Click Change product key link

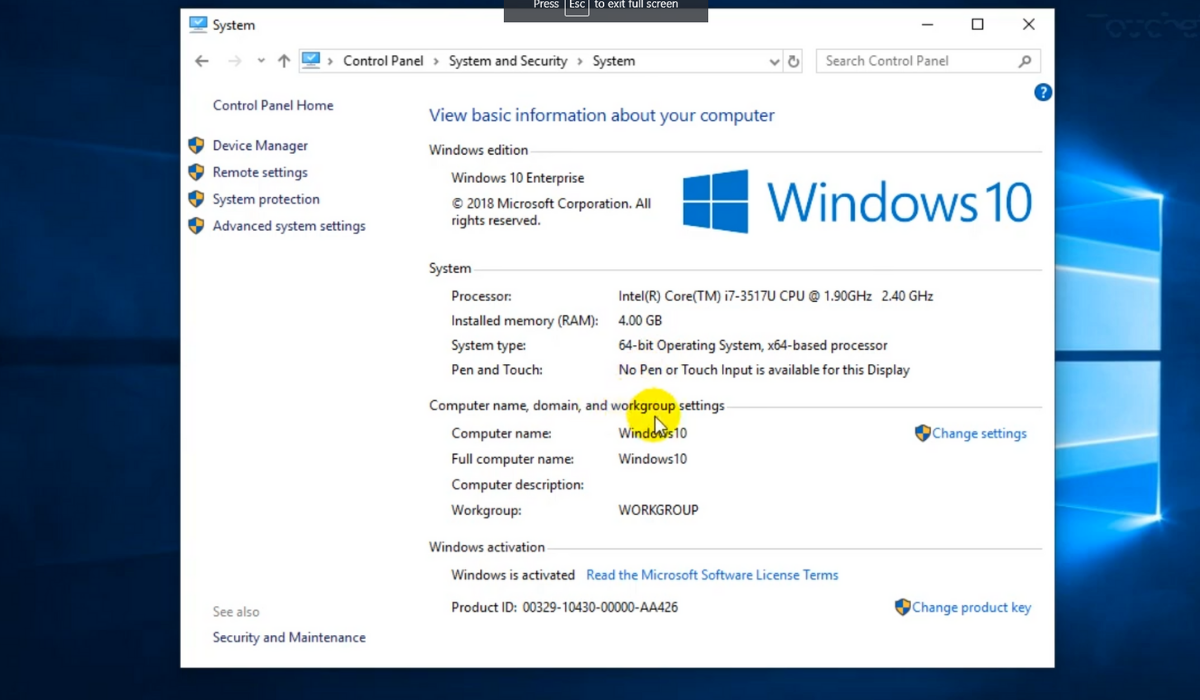tap(971, 608)
